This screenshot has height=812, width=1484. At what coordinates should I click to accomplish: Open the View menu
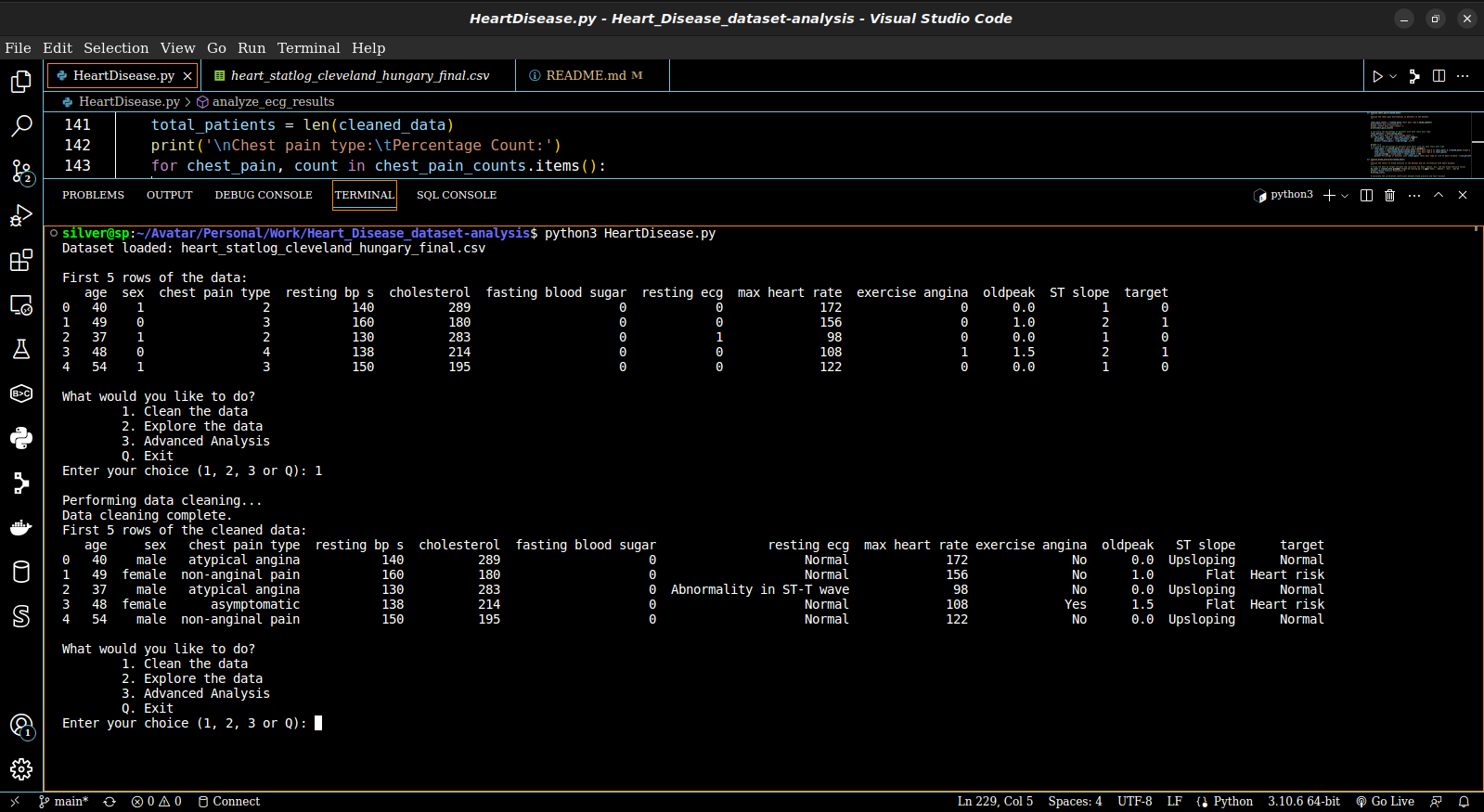coord(177,48)
